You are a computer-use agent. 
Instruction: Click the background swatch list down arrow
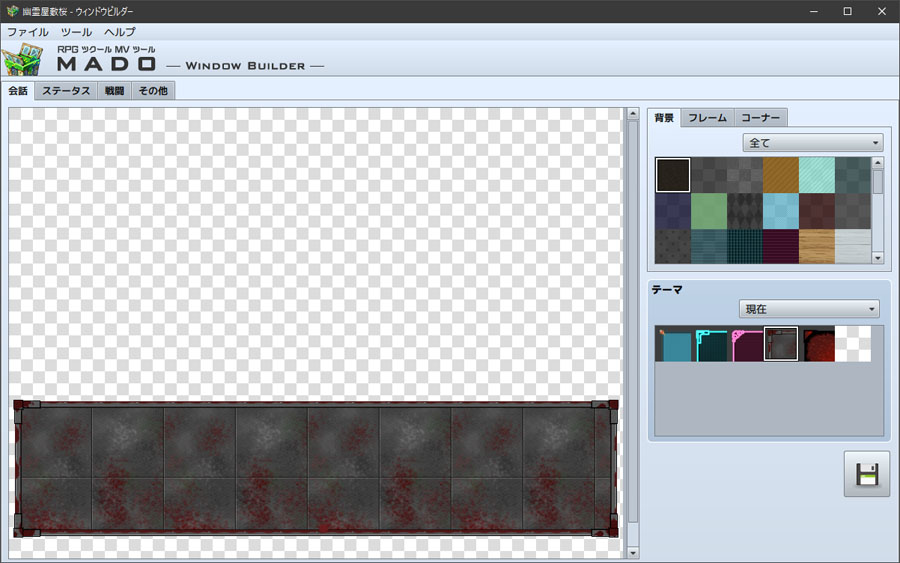[878, 258]
